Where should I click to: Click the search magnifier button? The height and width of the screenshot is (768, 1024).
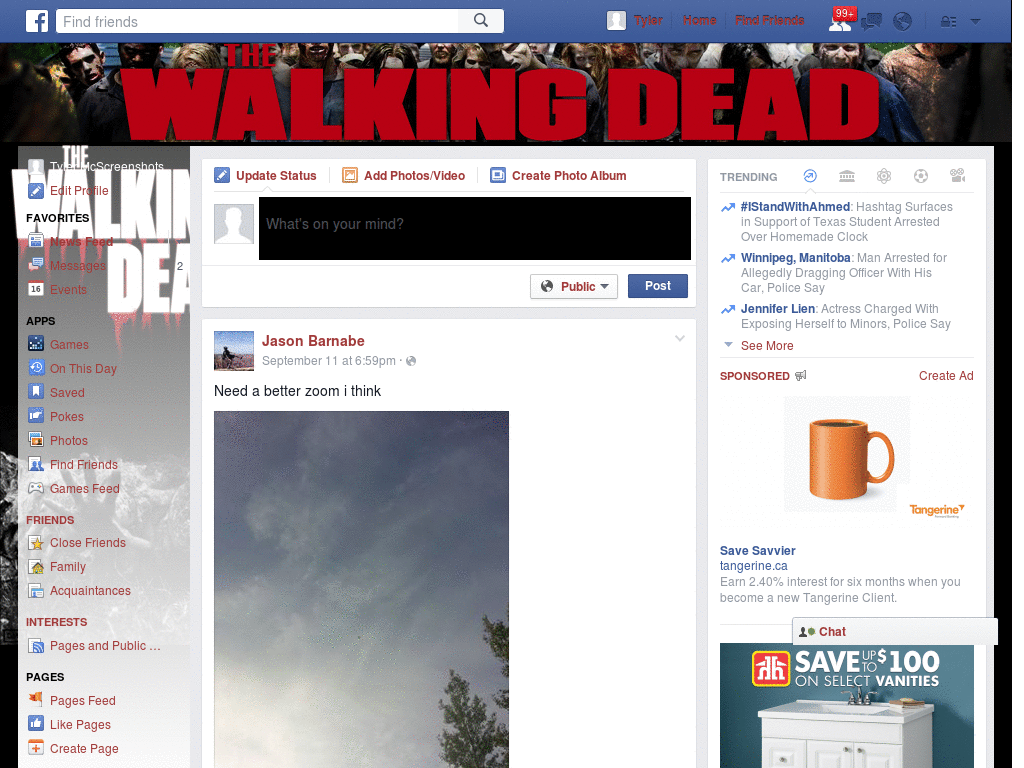481,21
